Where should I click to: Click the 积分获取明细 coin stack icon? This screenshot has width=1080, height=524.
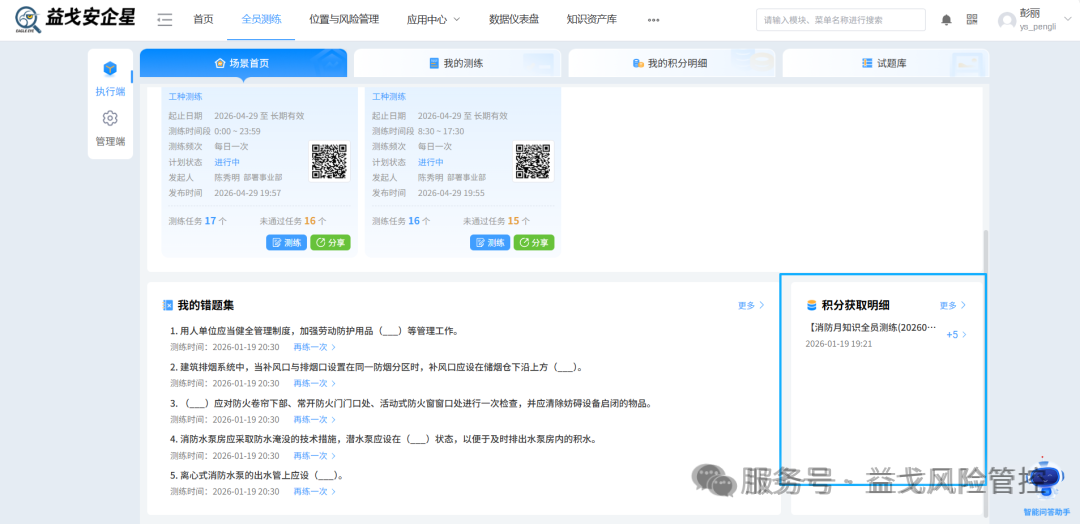(x=811, y=305)
